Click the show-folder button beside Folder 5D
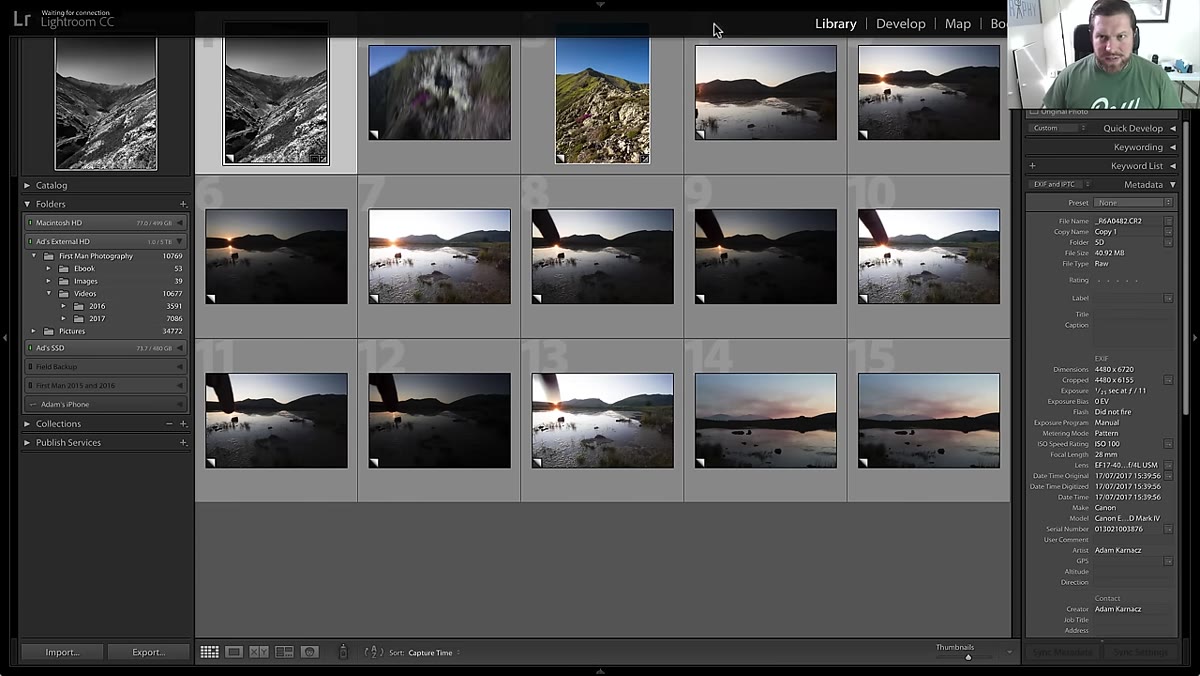Screen dimensions: 1200x676 click(x=1168, y=242)
